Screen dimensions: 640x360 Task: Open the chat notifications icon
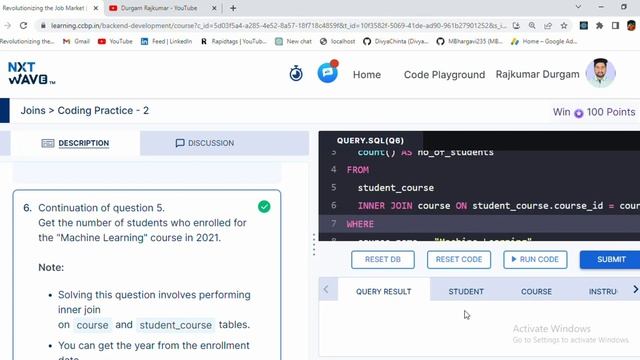[x=328, y=73]
